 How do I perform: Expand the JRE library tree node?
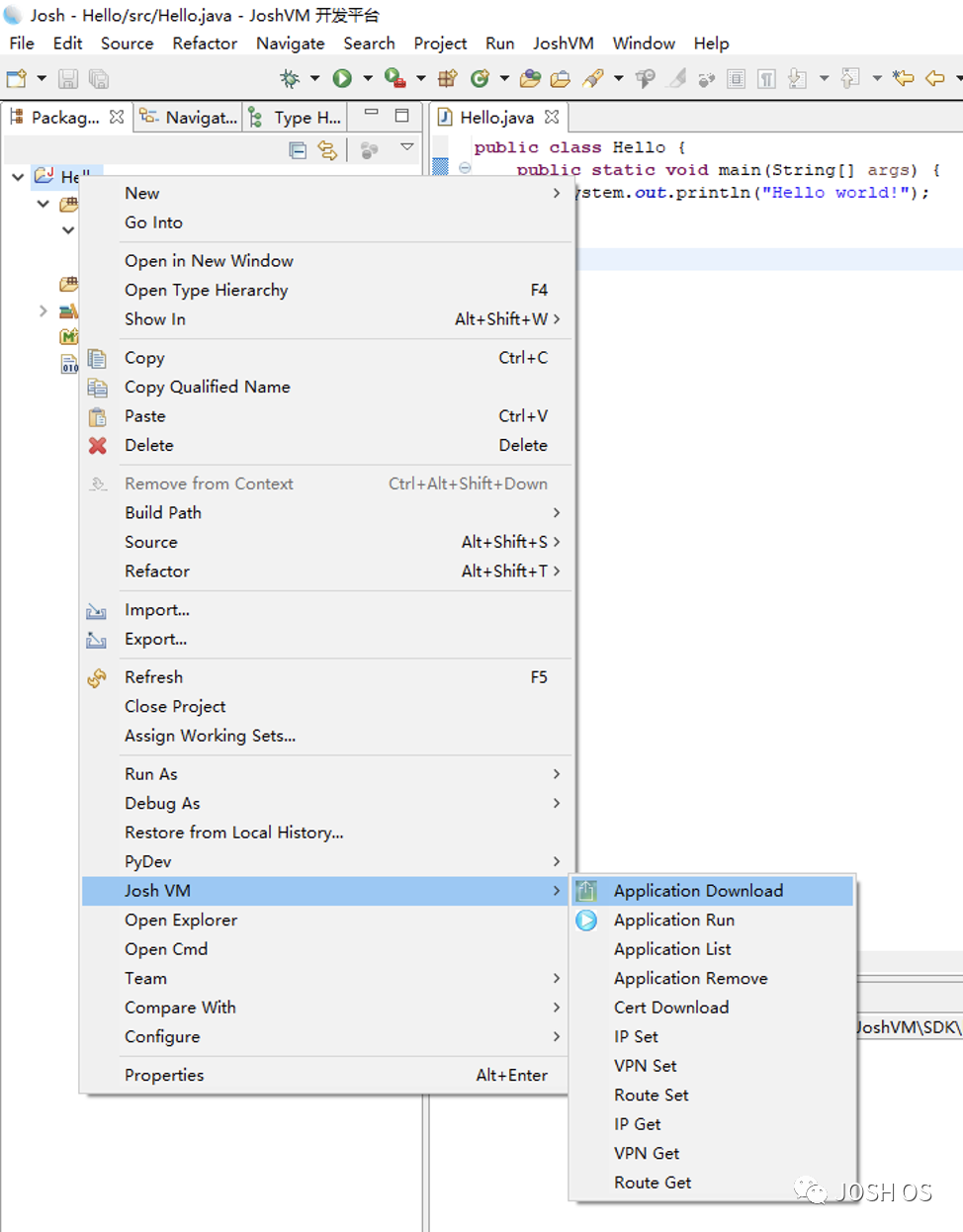(43, 310)
